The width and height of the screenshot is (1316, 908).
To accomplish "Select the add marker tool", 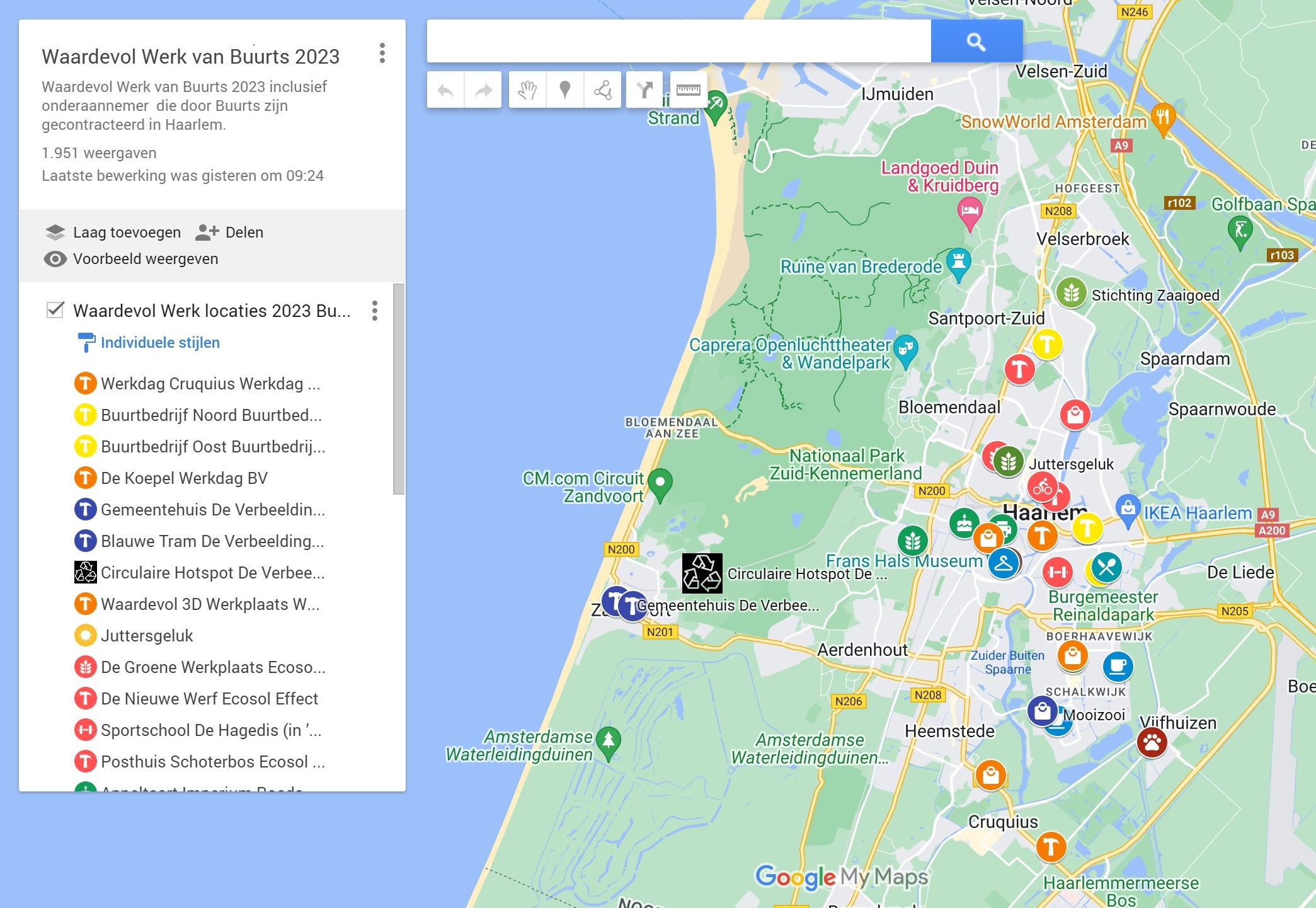I will coord(565,90).
